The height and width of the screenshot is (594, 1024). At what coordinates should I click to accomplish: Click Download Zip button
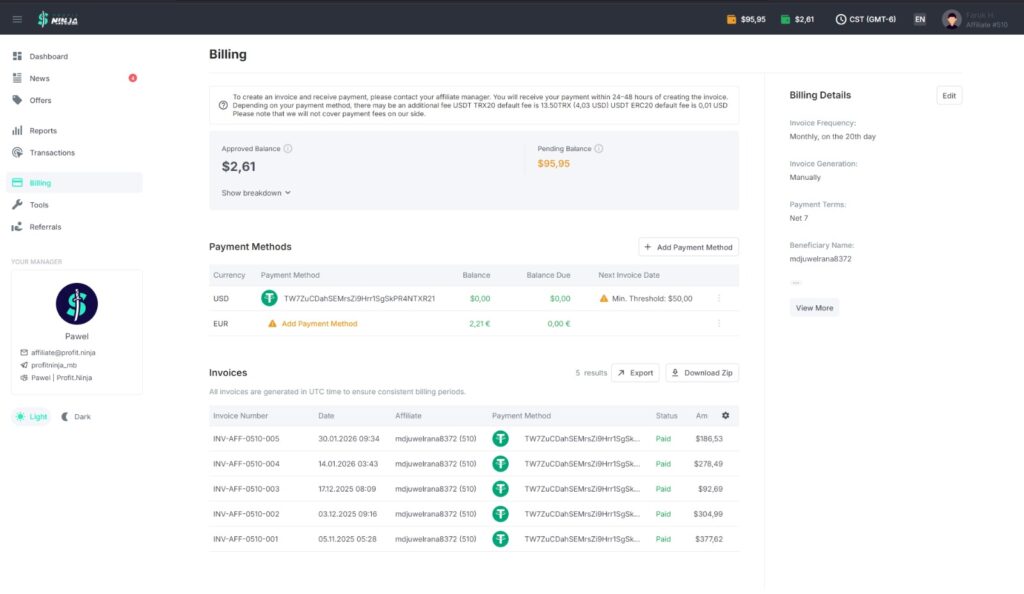[x=702, y=373]
